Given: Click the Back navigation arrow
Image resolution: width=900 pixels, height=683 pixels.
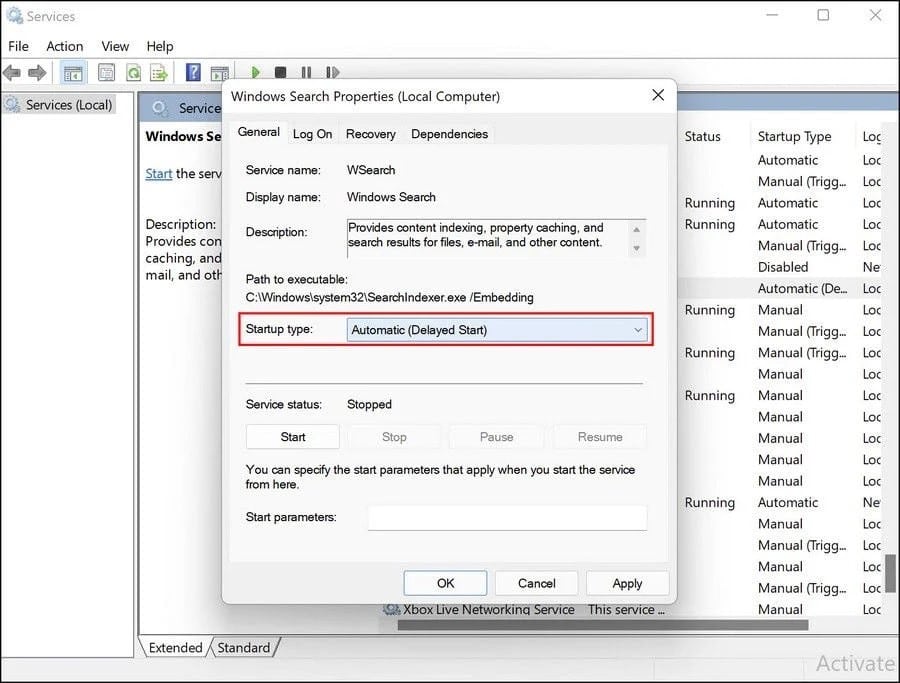Looking at the screenshot, I should (12, 72).
